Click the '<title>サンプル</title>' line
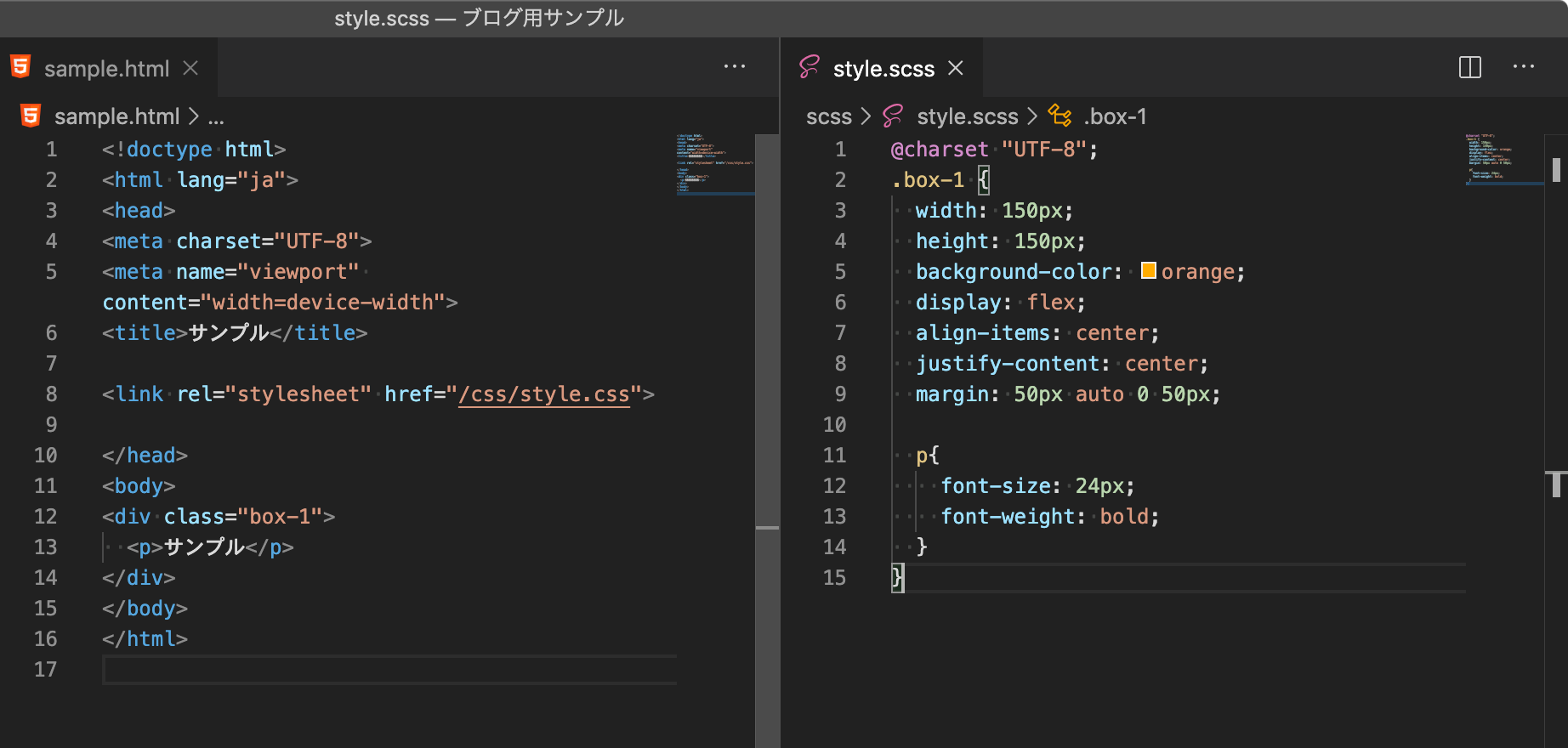 235,333
